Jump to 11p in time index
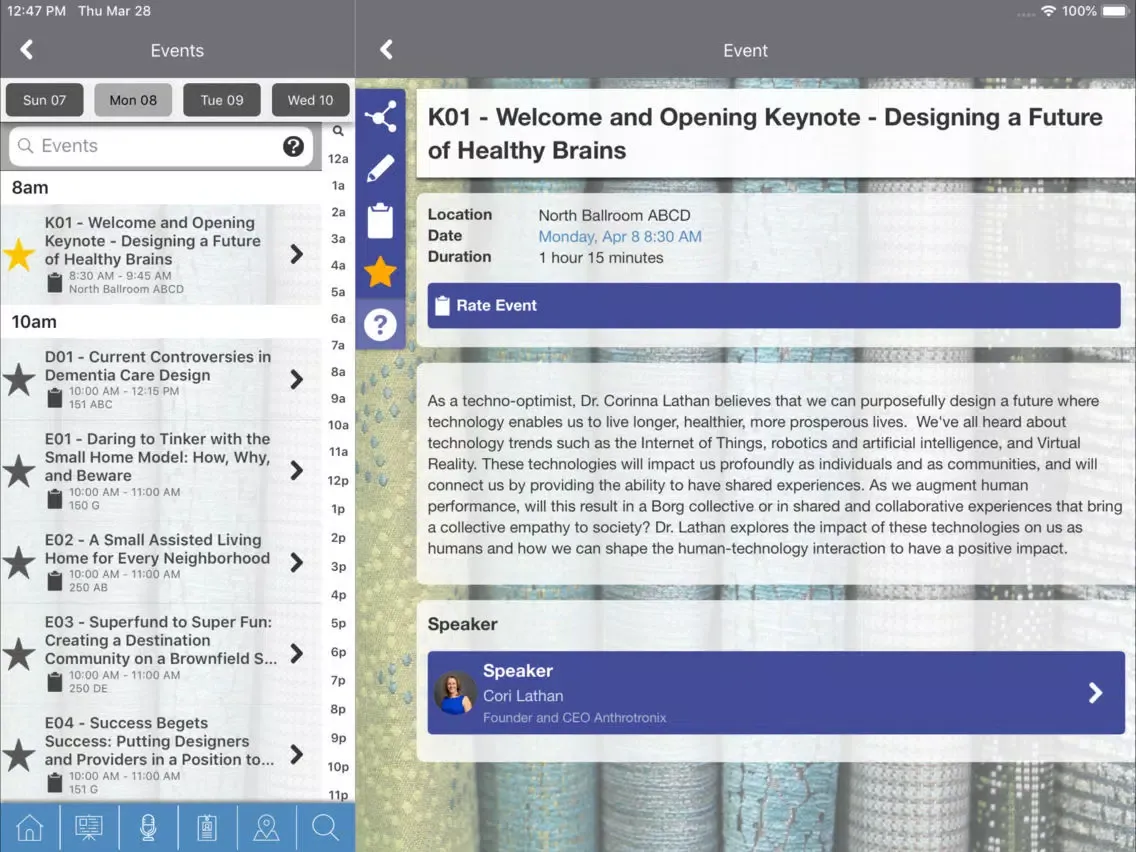 pyautogui.click(x=338, y=795)
